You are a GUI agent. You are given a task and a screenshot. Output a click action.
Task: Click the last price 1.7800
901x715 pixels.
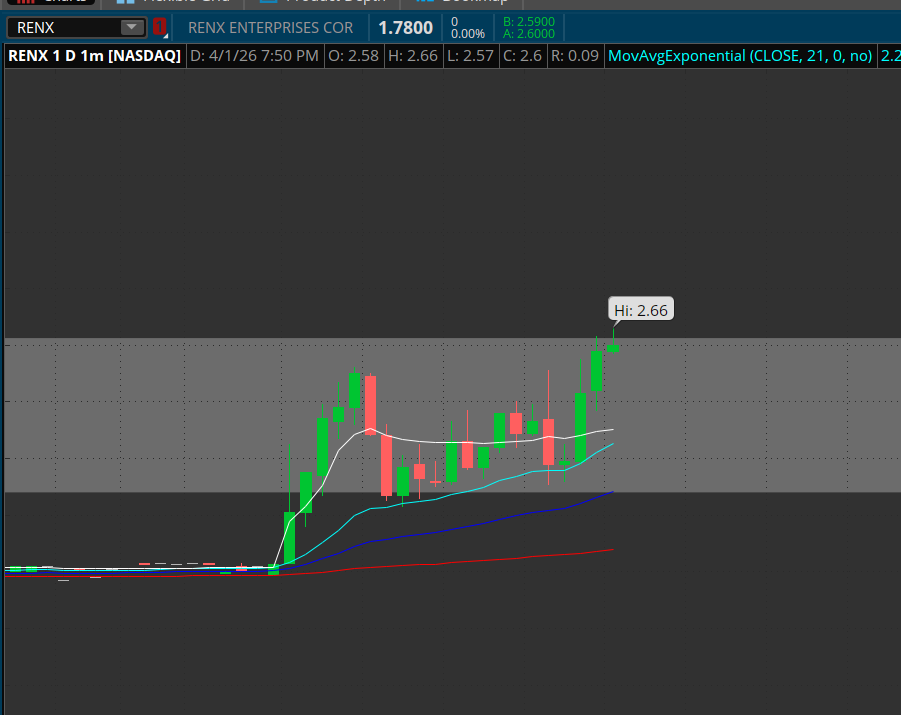point(406,28)
